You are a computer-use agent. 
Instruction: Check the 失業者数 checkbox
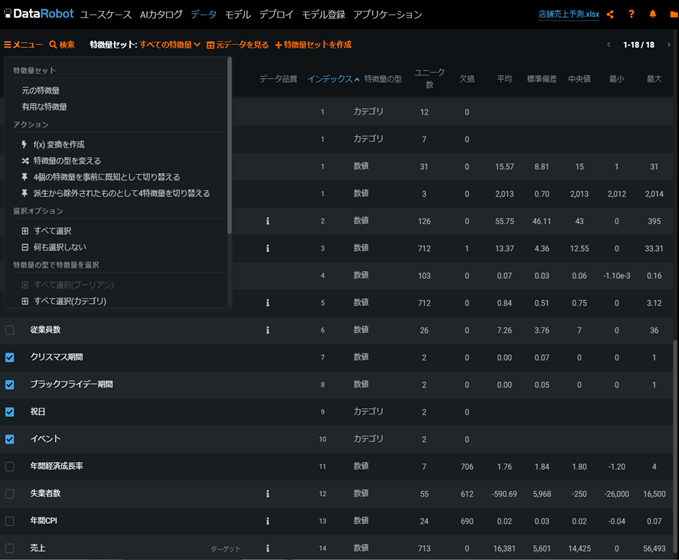tap(10, 494)
